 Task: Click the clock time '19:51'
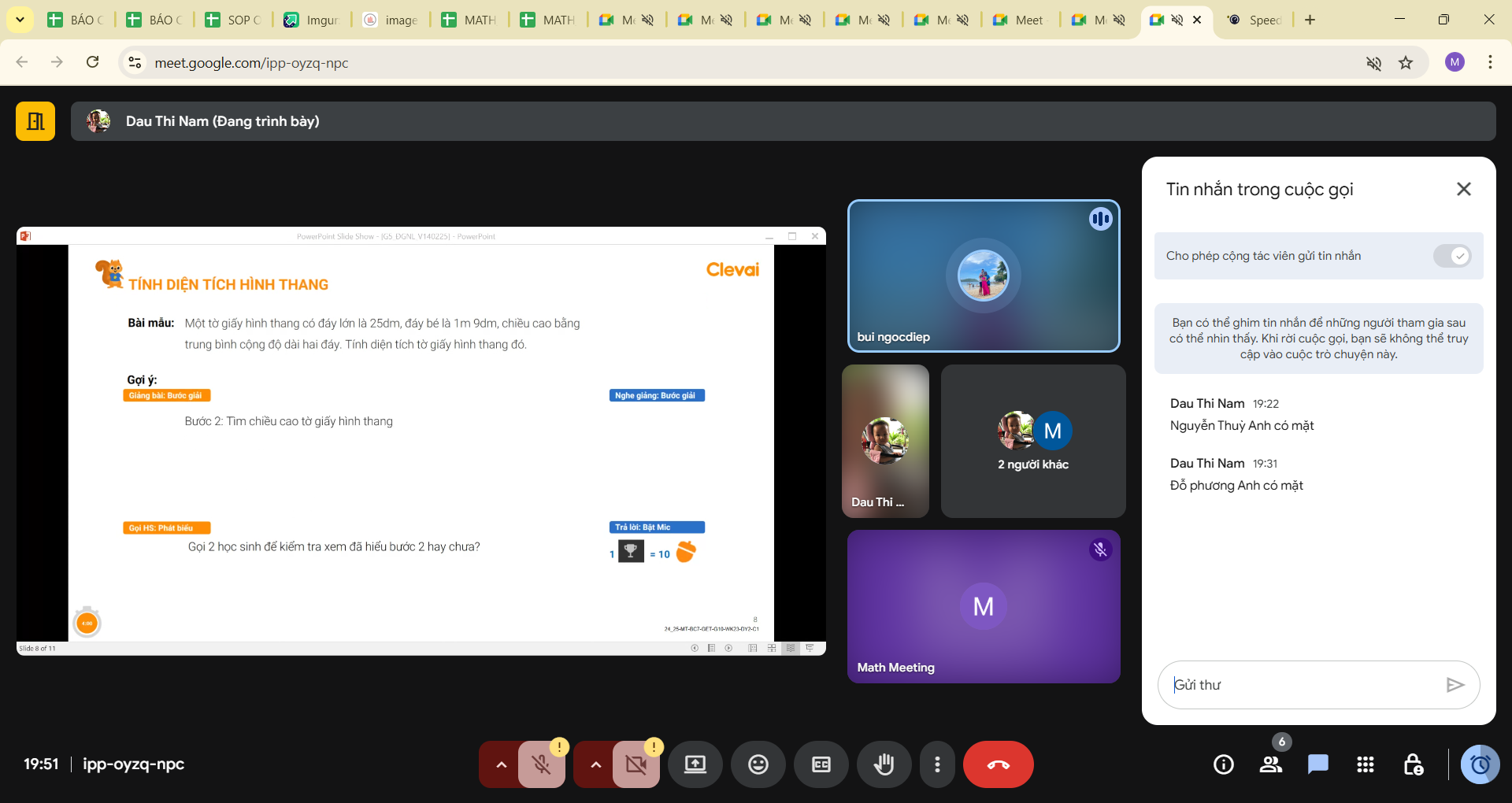pyautogui.click(x=41, y=764)
